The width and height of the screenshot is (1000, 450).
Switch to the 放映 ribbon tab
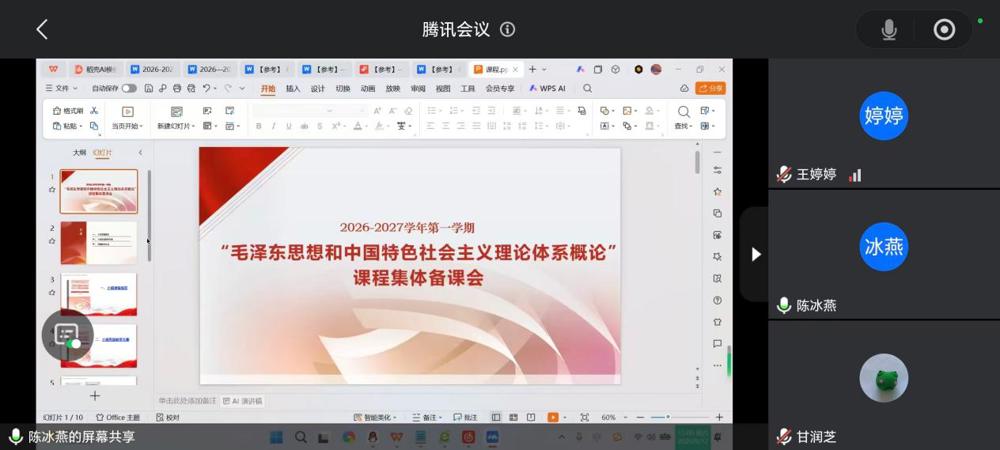tap(393, 89)
